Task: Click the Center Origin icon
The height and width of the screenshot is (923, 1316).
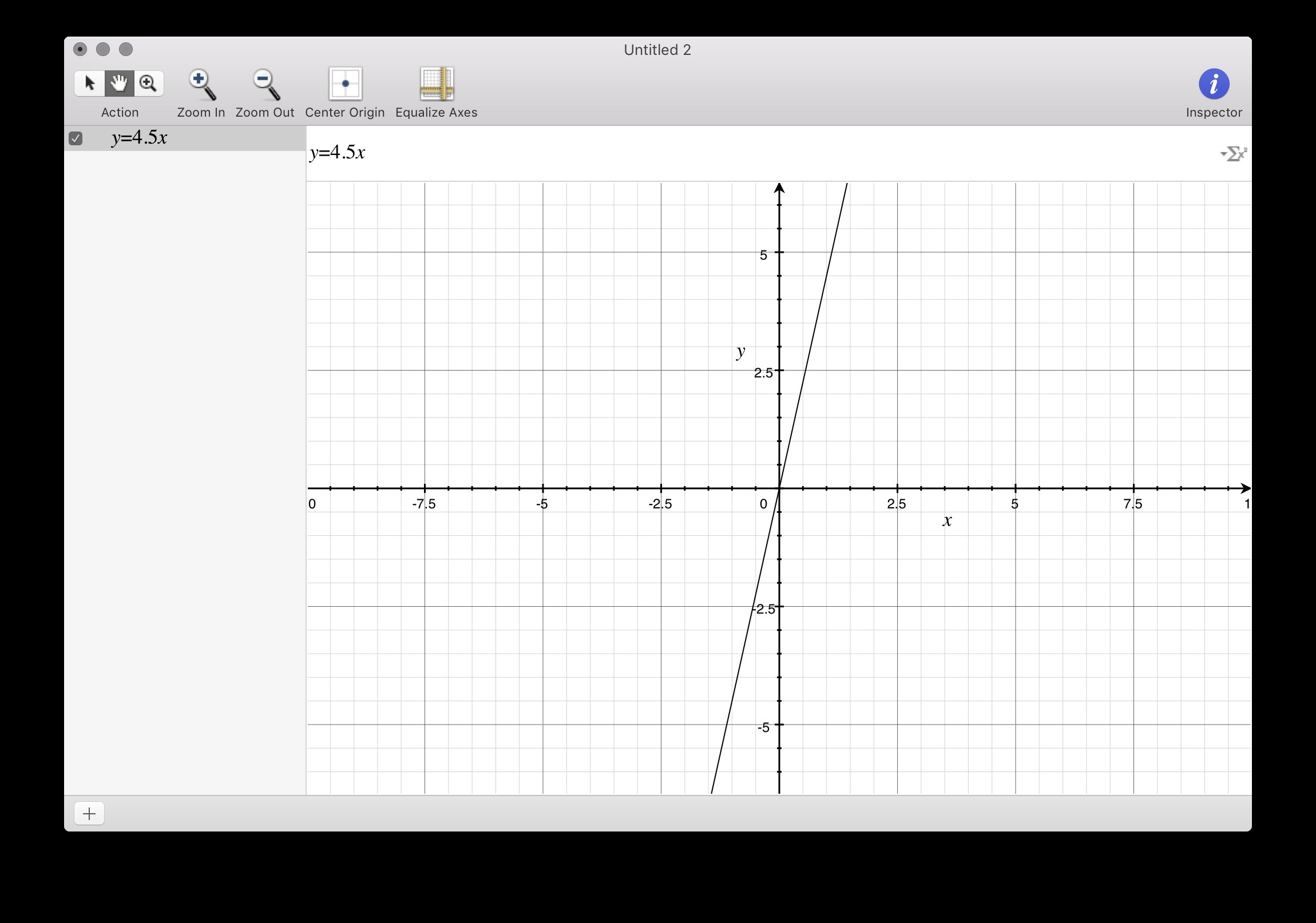Action: tap(345, 83)
